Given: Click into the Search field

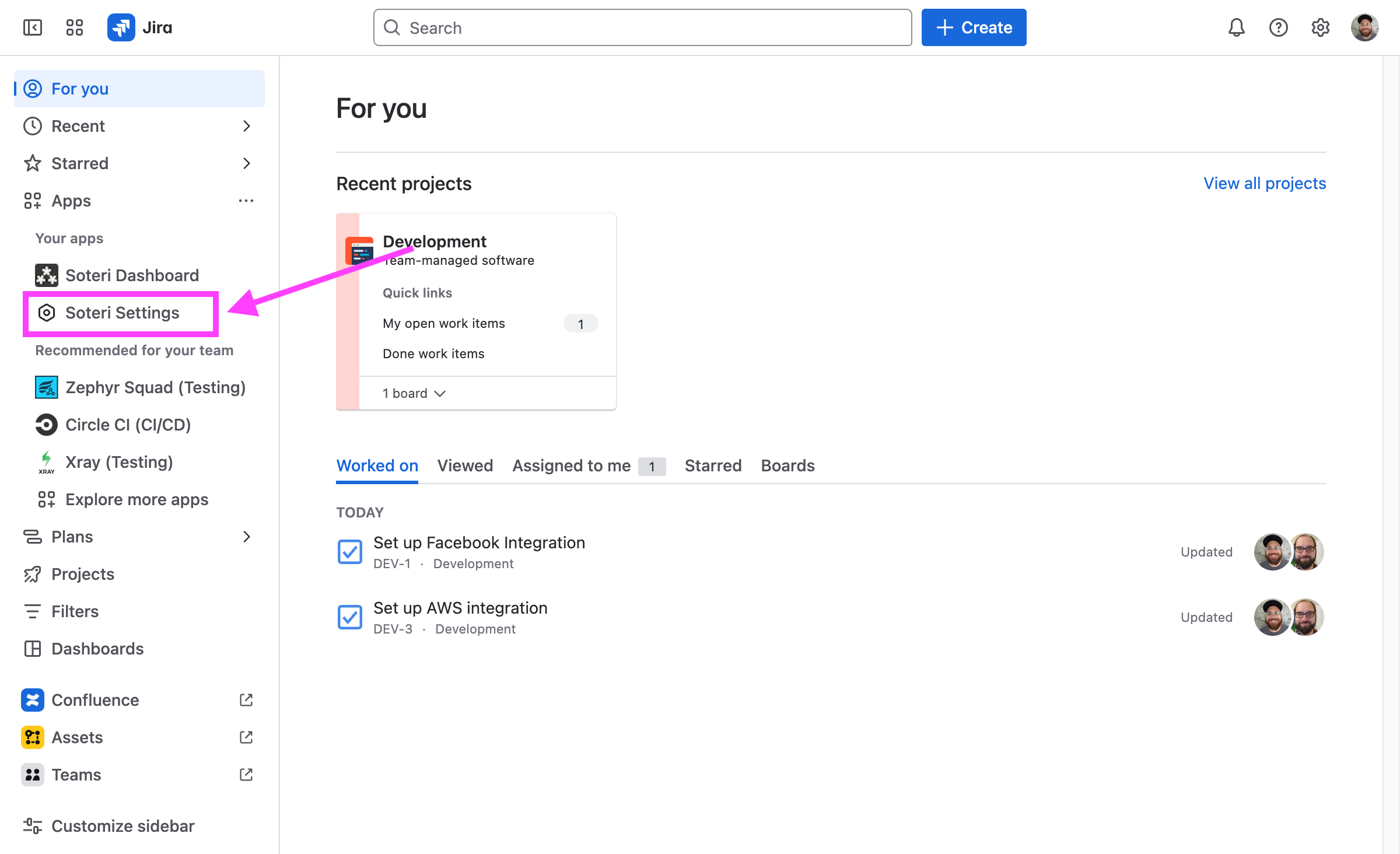Looking at the screenshot, I should pos(642,27).
